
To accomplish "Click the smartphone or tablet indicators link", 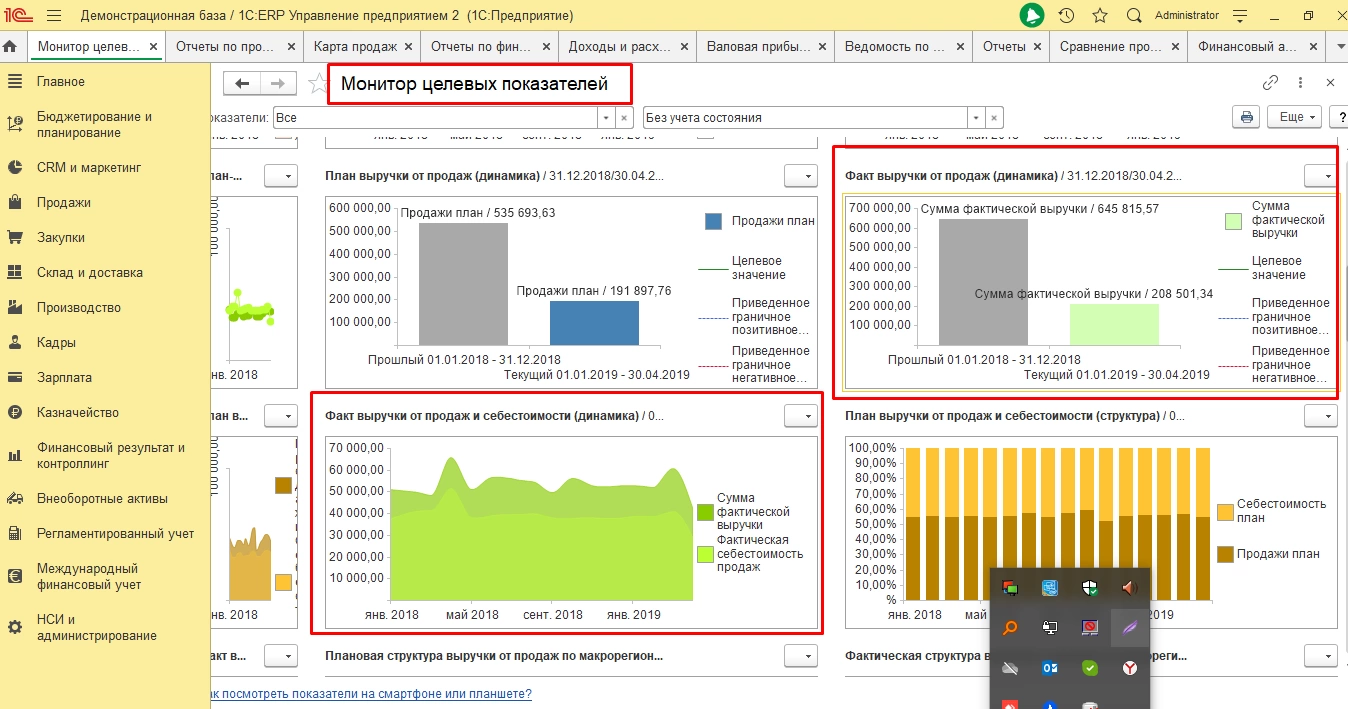I will (370, 694).
